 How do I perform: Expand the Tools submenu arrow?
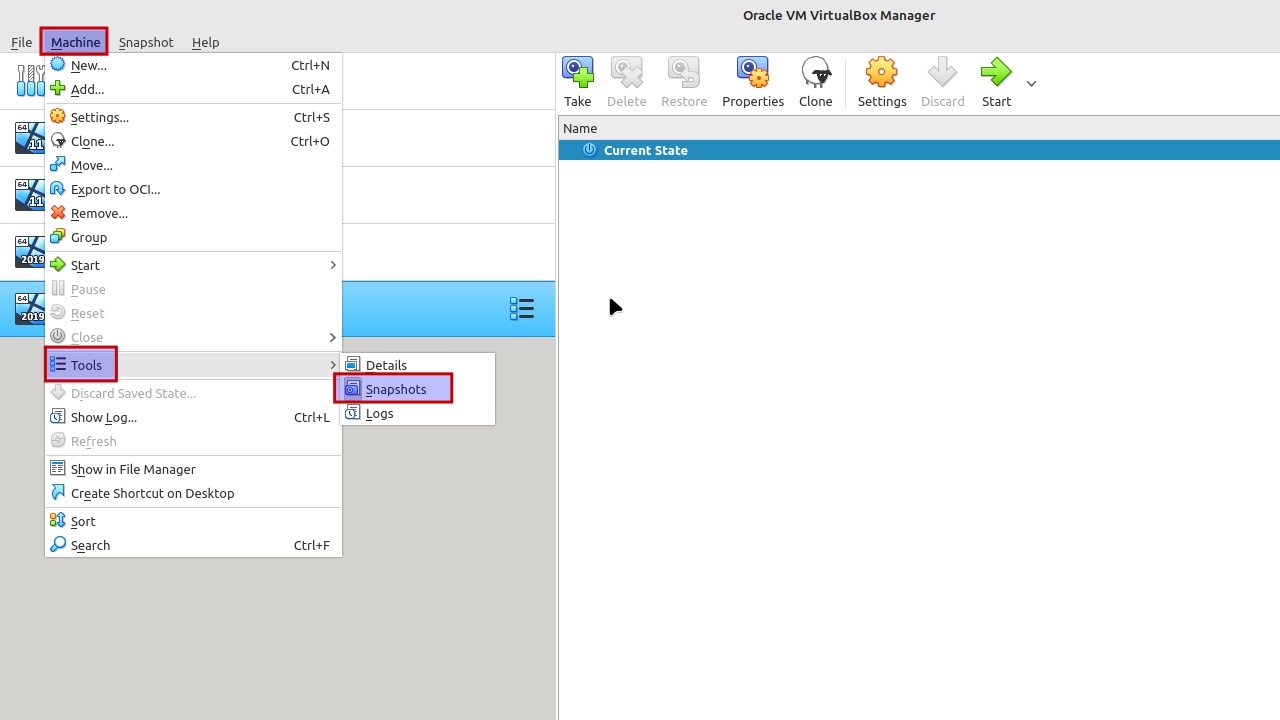click(x=332, y=365)
